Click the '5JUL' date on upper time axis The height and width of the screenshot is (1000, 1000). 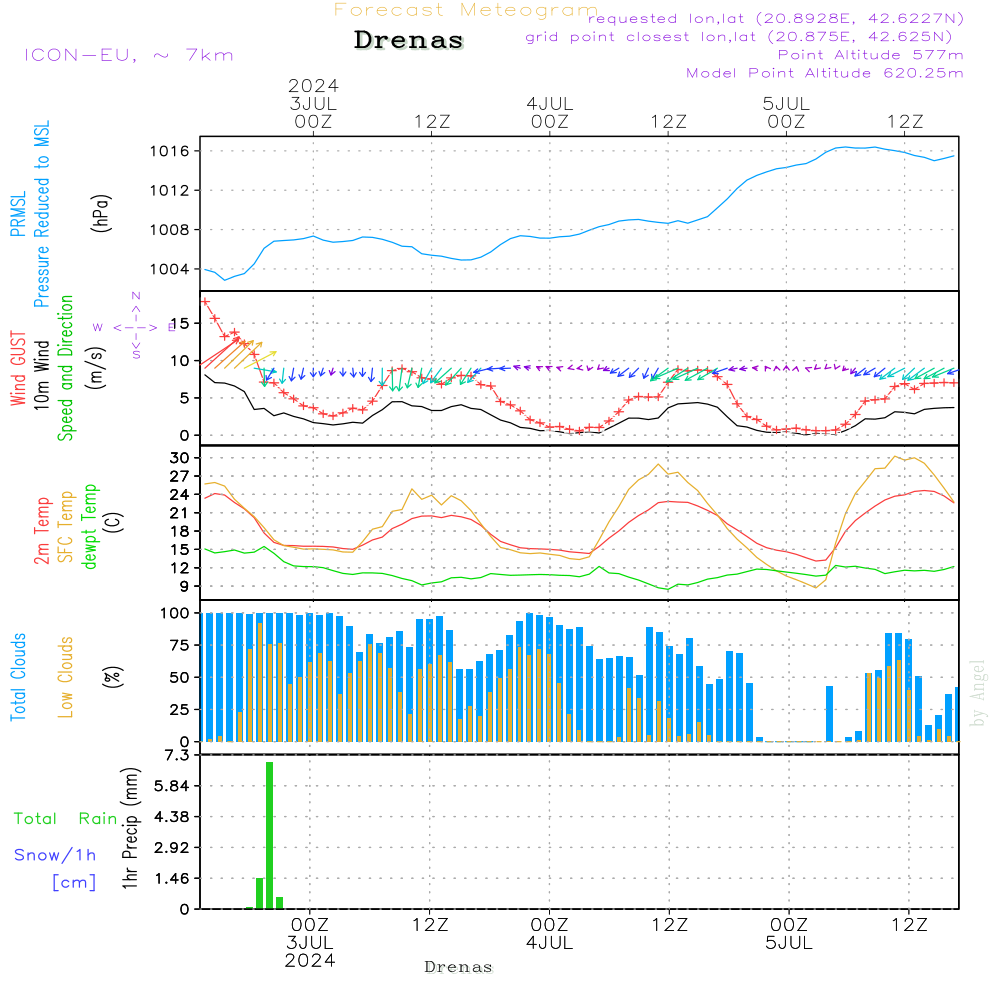point(786,103)
